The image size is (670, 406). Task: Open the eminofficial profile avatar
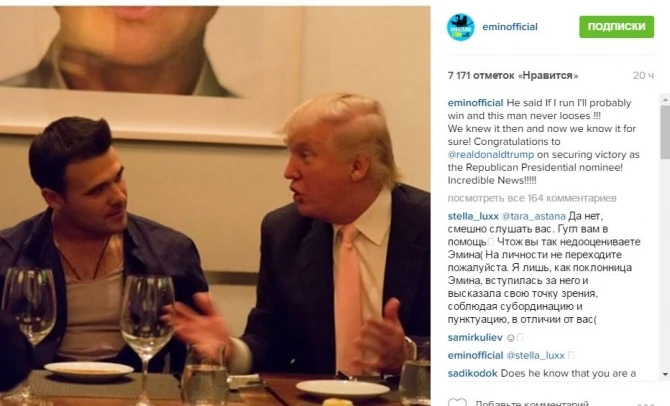click(461, 27)
